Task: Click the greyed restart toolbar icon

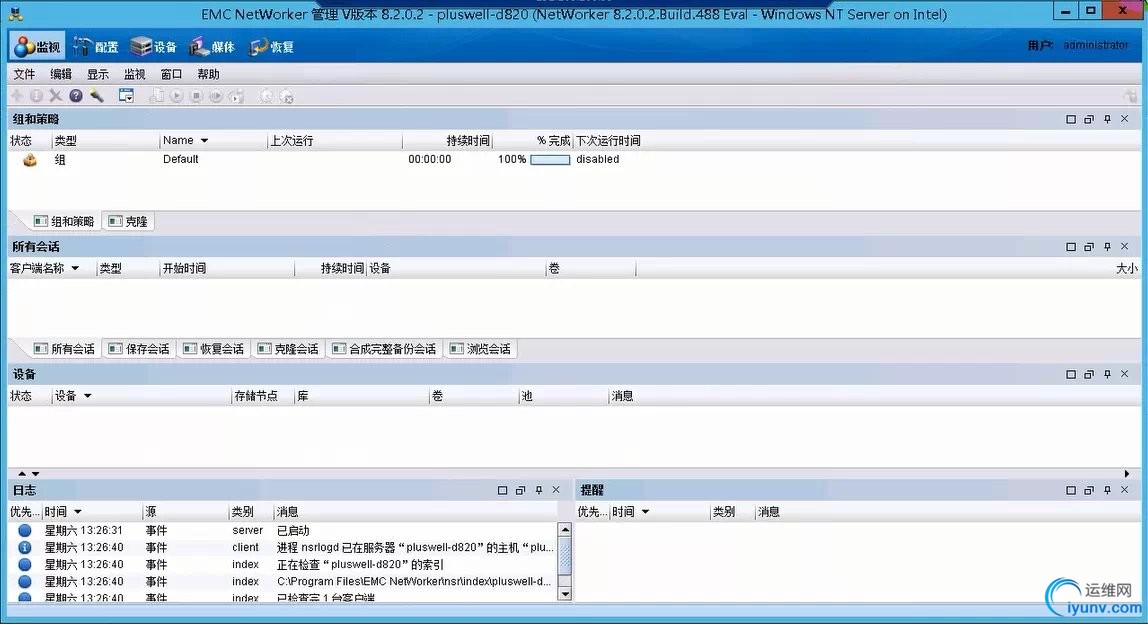Action: point(215,96)
